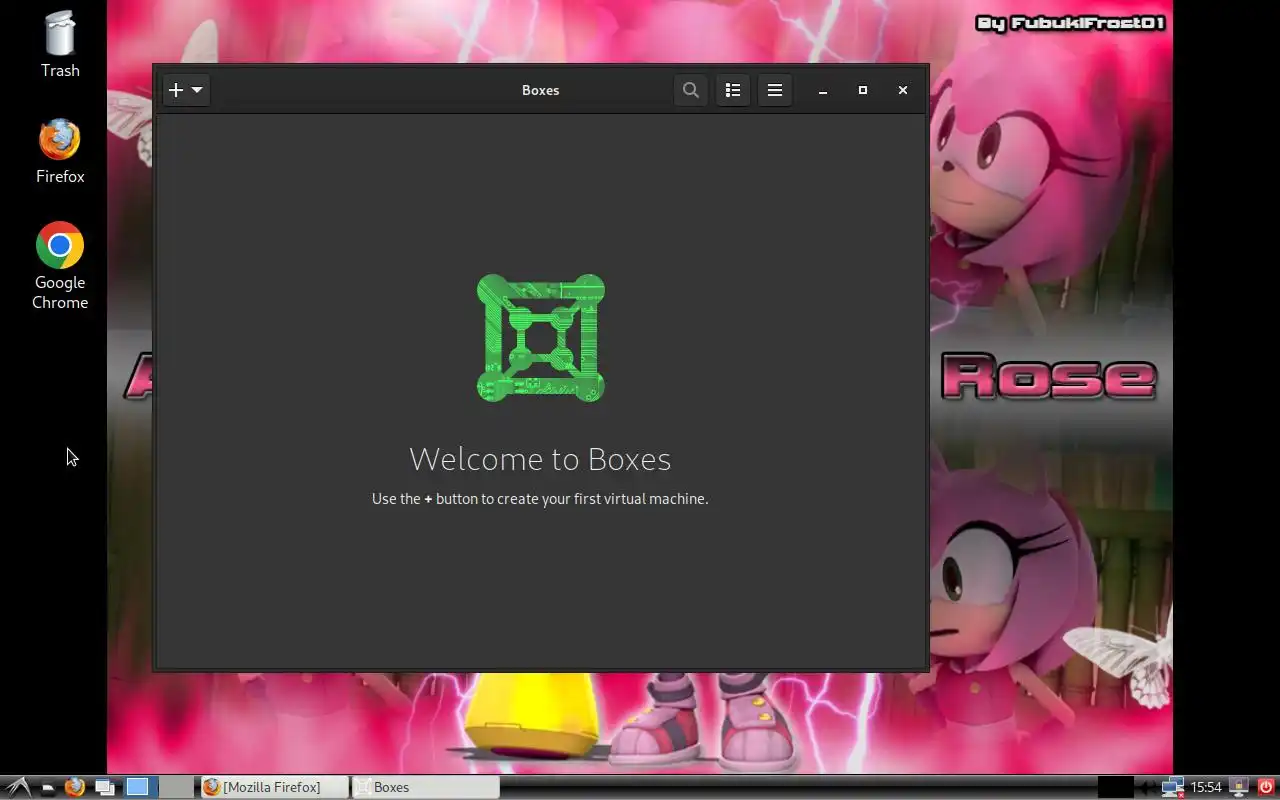Click the green Boxes logo
Screen dimensions: 1280x800
[x=541, y=338]
